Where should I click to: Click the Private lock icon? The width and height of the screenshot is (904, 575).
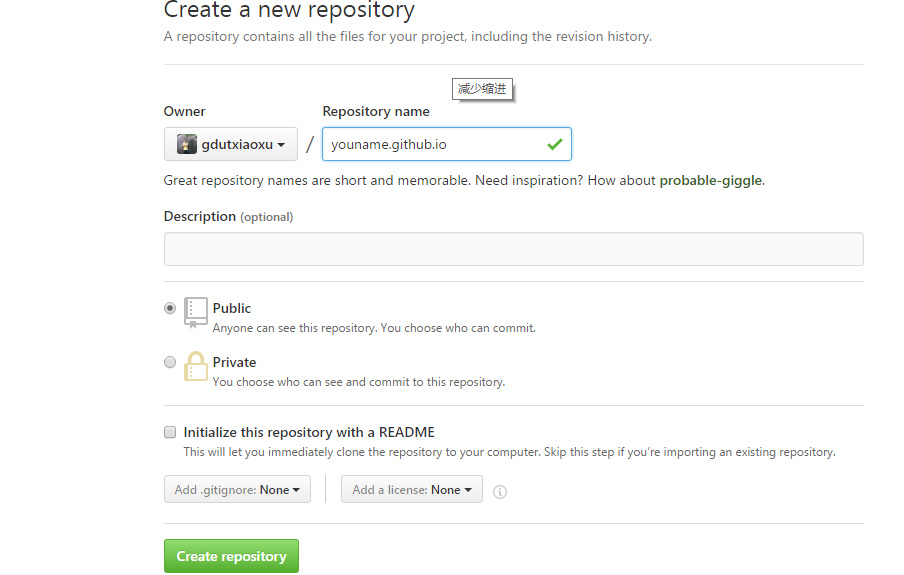pos(195,366)
